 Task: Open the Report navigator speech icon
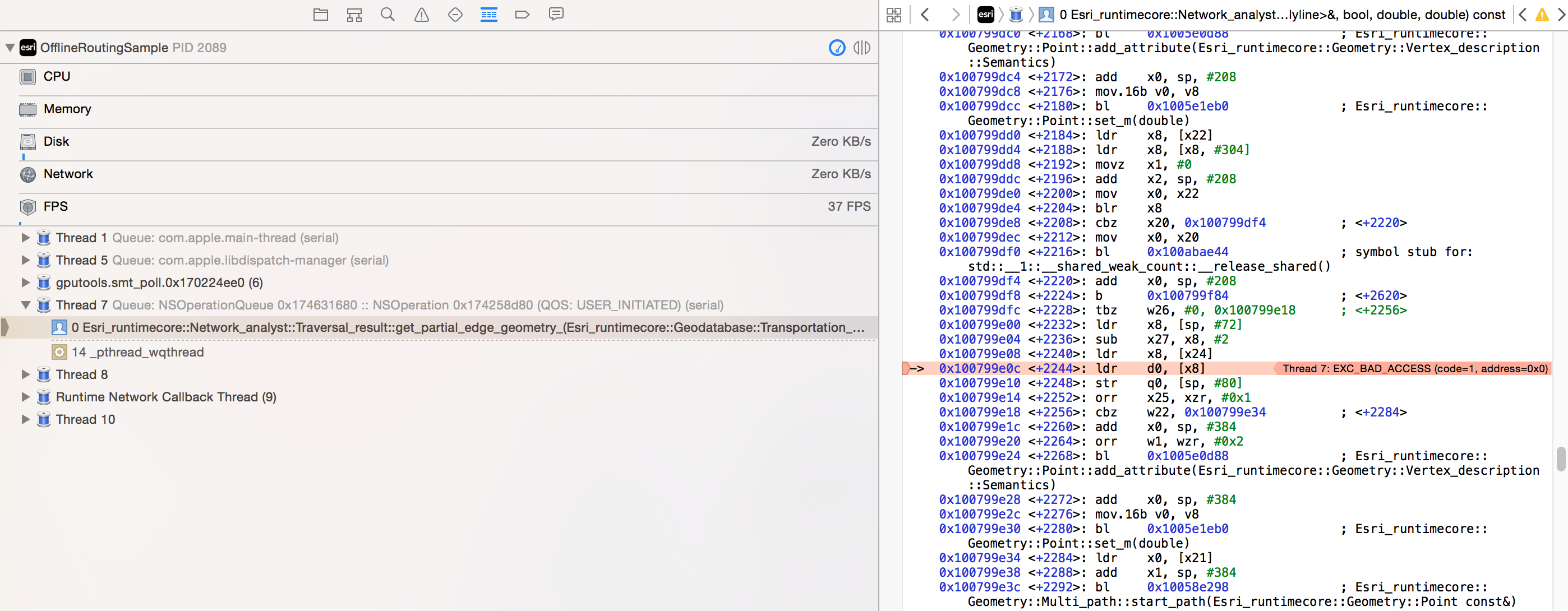[x=556, y=15]
